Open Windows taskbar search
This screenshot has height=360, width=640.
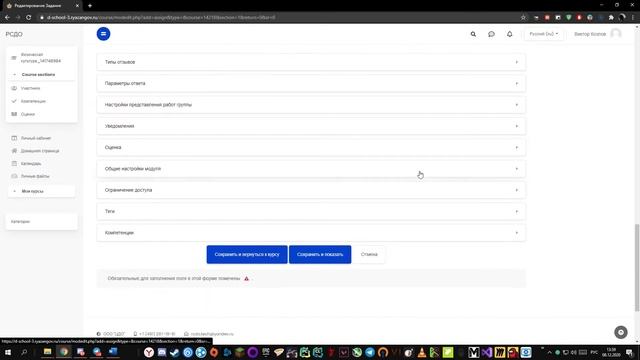[x=24, y=352]
